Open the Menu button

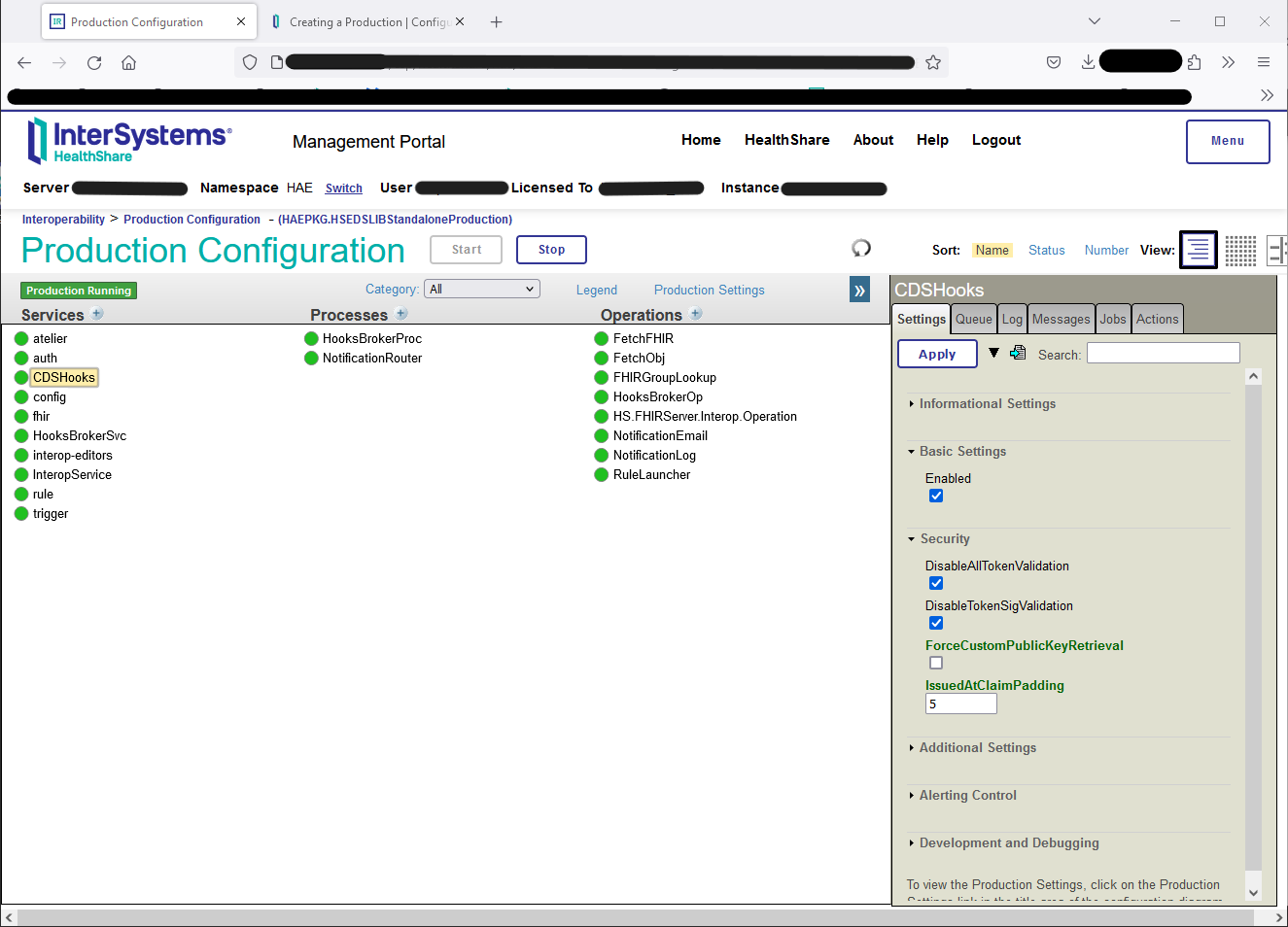pos(1228,142)
